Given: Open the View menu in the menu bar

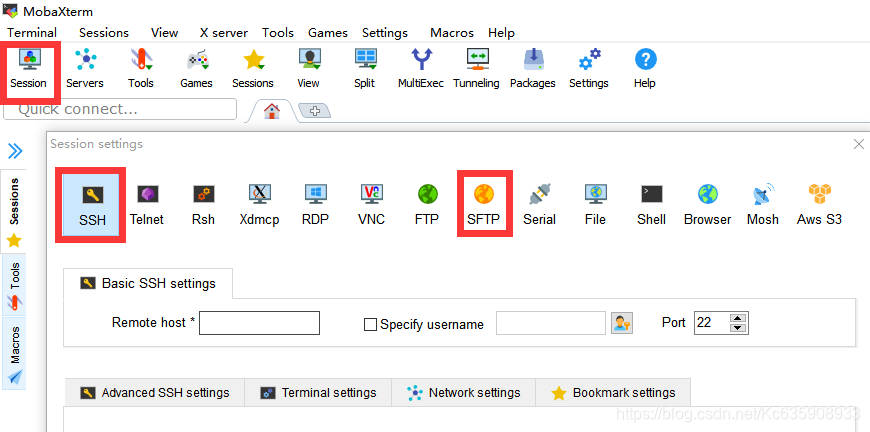Looking at the screenshot, I should 164,33.
